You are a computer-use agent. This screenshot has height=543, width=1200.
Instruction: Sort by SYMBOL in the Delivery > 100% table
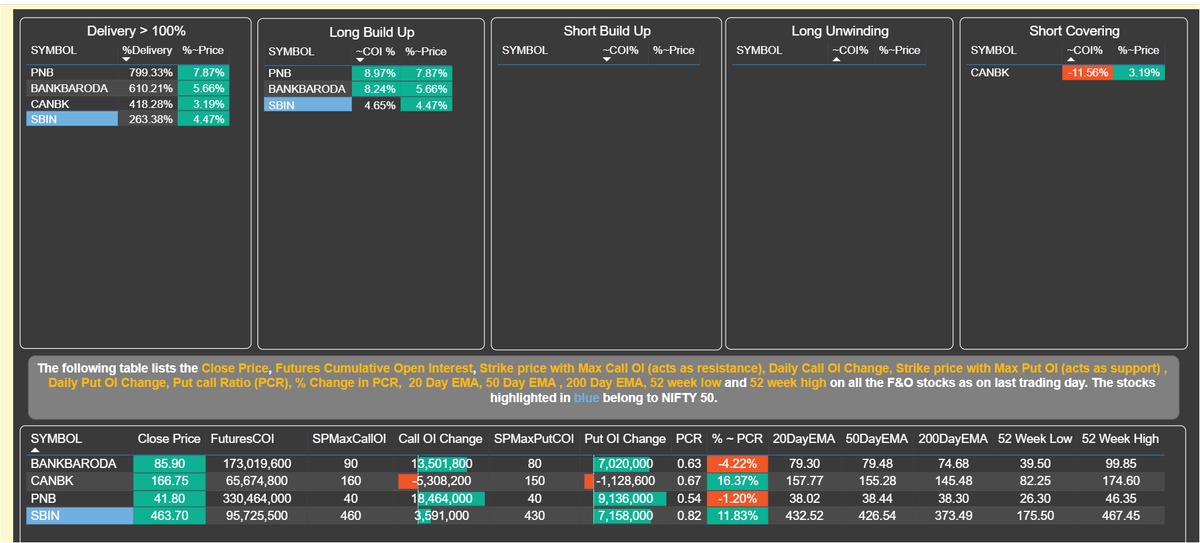53,50
